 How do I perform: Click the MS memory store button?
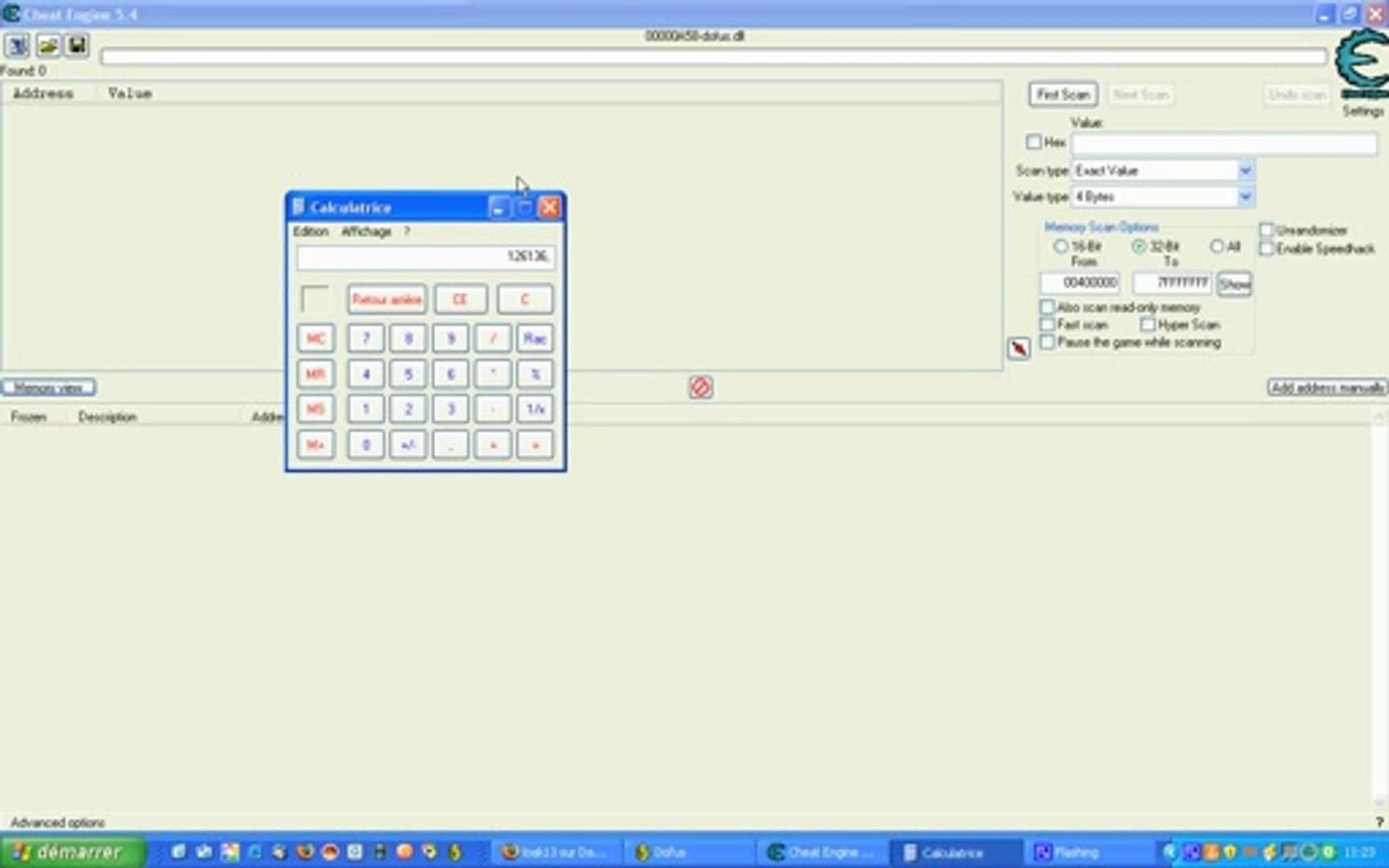(x=315, y=410)
